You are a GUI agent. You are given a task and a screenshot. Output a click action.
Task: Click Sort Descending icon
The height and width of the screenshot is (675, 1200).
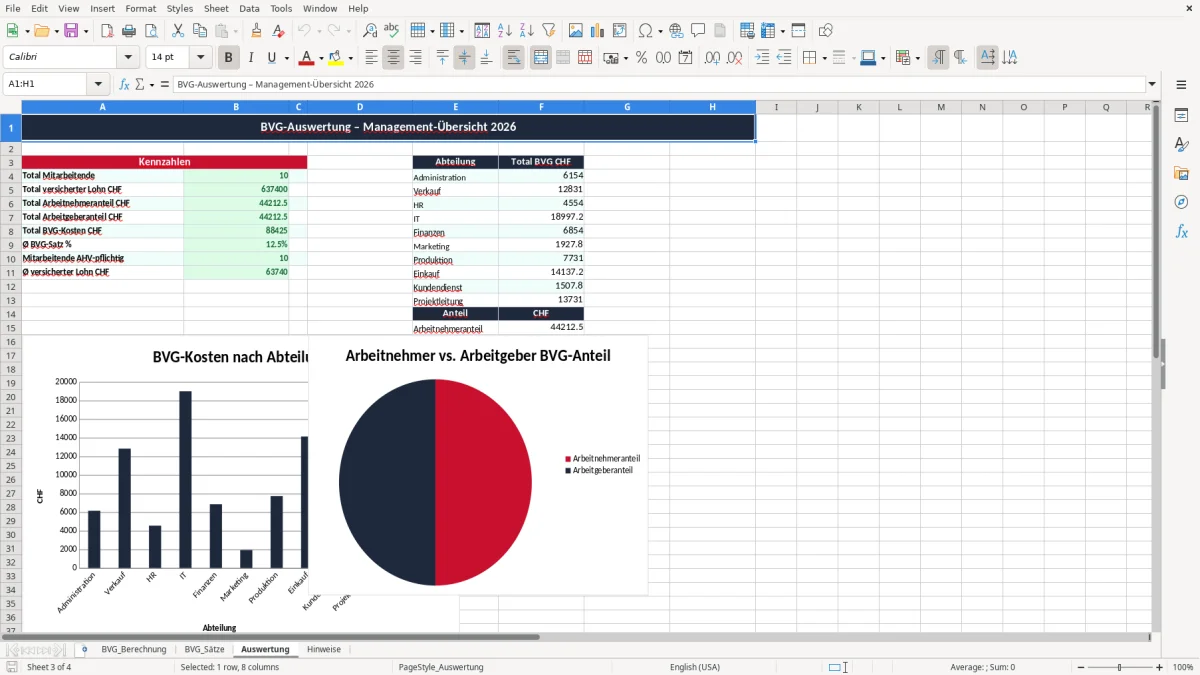[527, 31]
